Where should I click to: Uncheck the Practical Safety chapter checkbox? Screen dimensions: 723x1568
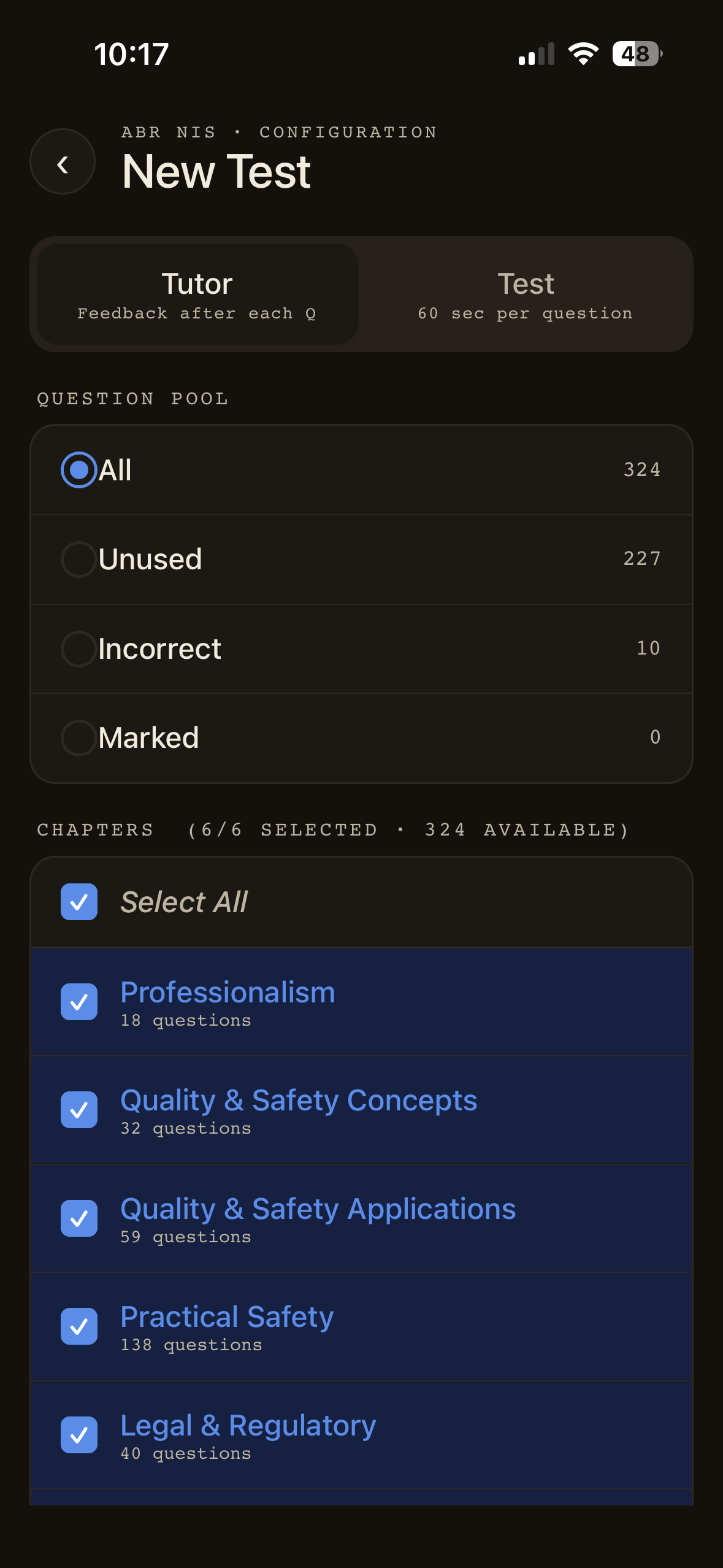(79, 1327)
